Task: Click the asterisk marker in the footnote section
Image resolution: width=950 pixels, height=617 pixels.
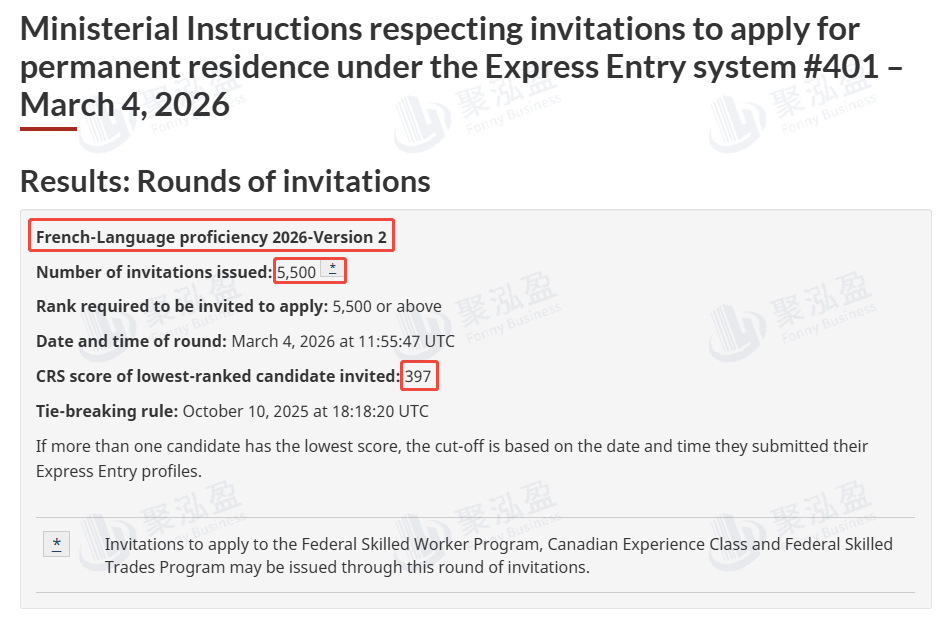Action: [x=57, y=544]
